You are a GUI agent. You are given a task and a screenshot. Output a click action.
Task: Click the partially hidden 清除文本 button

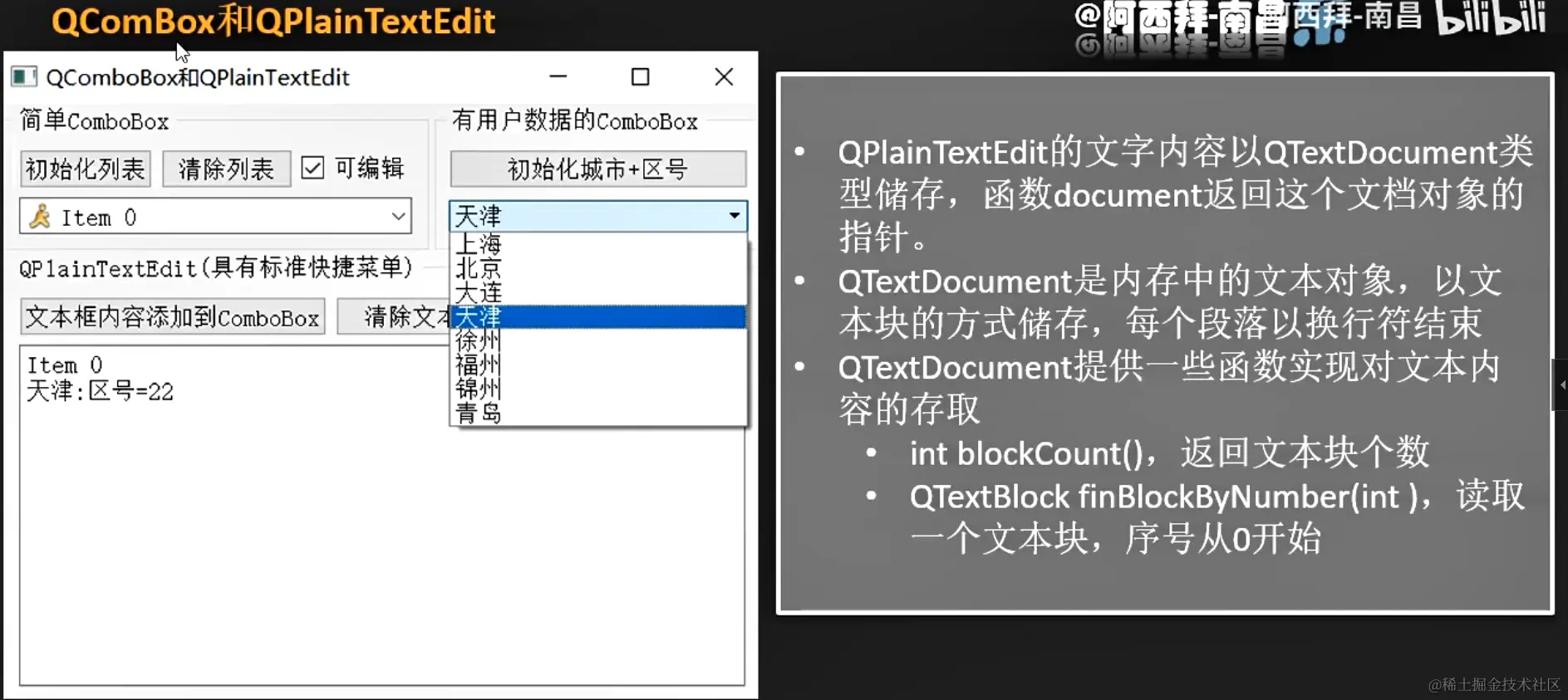tap(393, 317)
